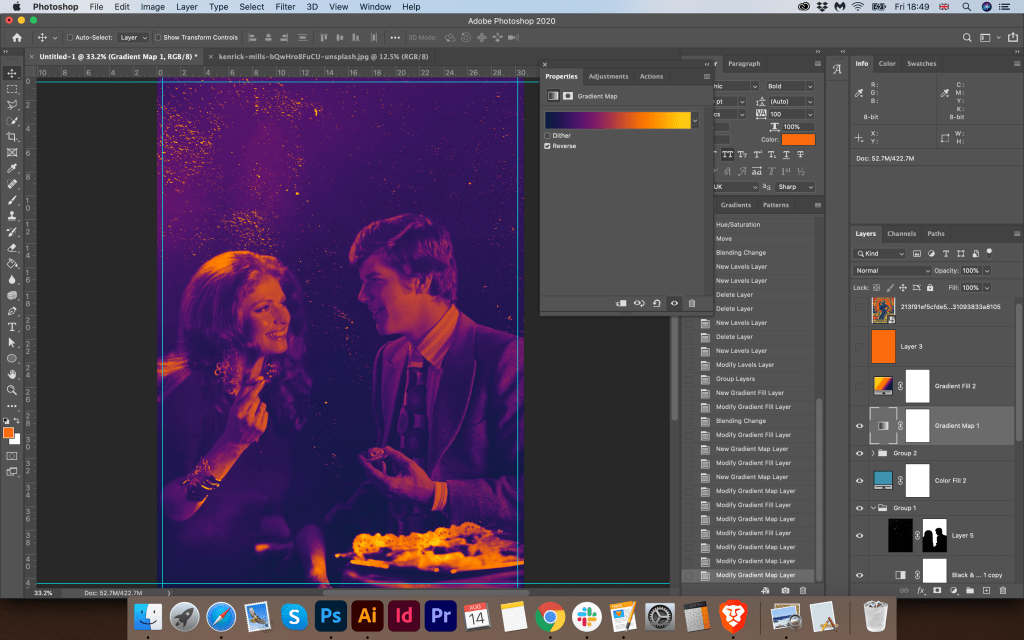Select the Eyedropper tool

pyautogui.click(x=12, y=168)
